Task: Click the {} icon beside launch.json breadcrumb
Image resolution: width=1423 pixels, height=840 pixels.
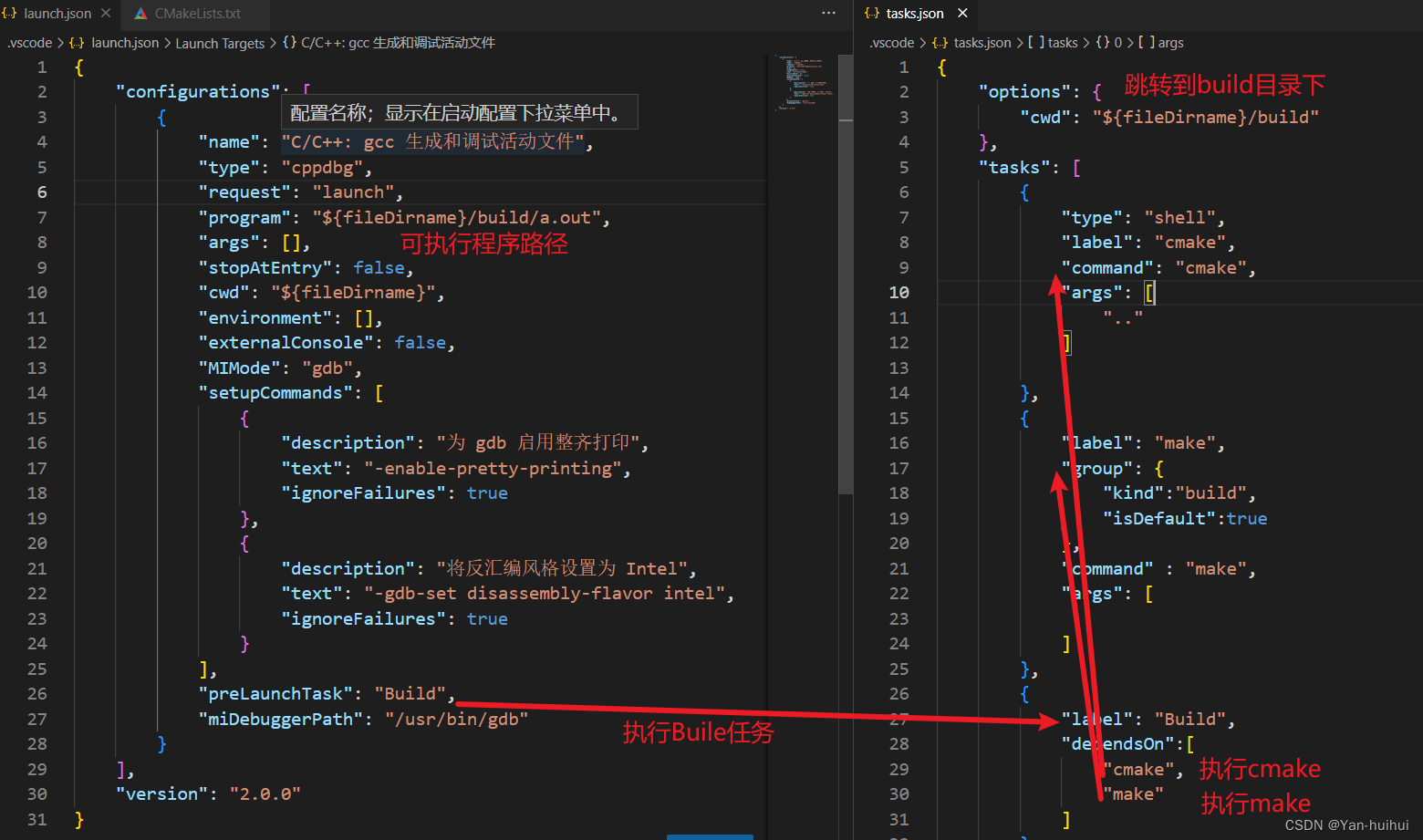Action: [x=77, y=42]
